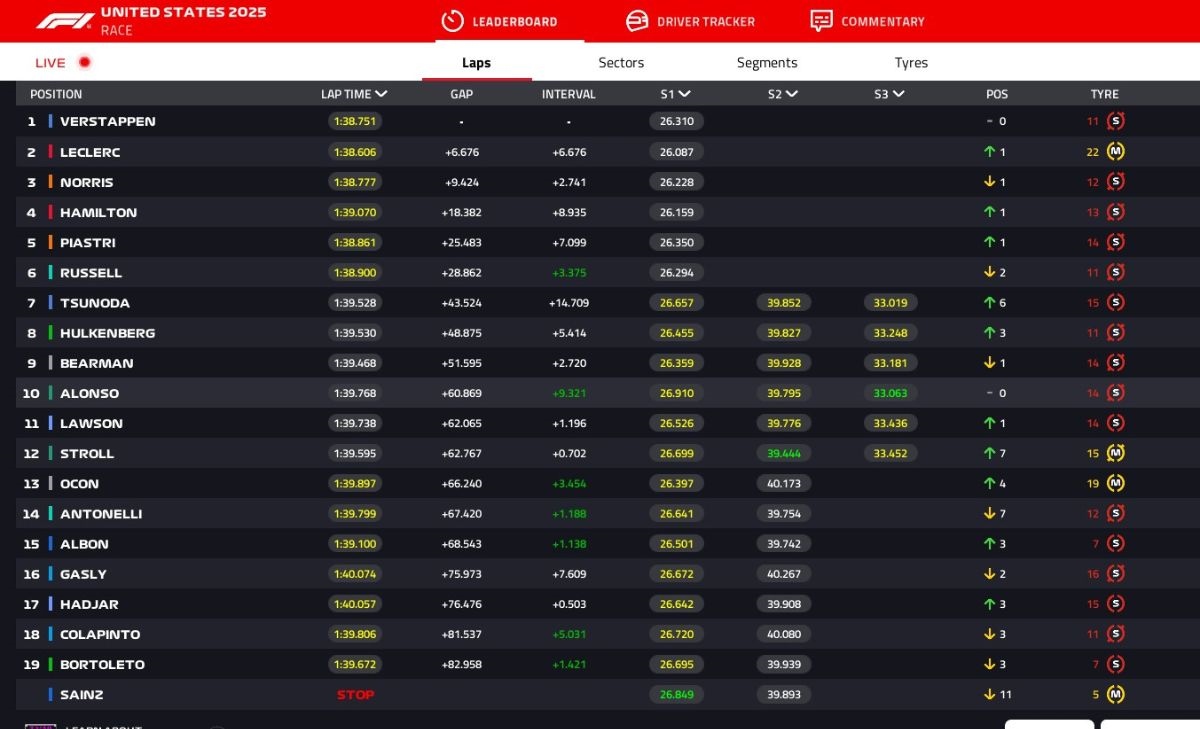1200x729 pixels.
Task: Expand the S1 sector column dropdown
Action: pos(684,94)
